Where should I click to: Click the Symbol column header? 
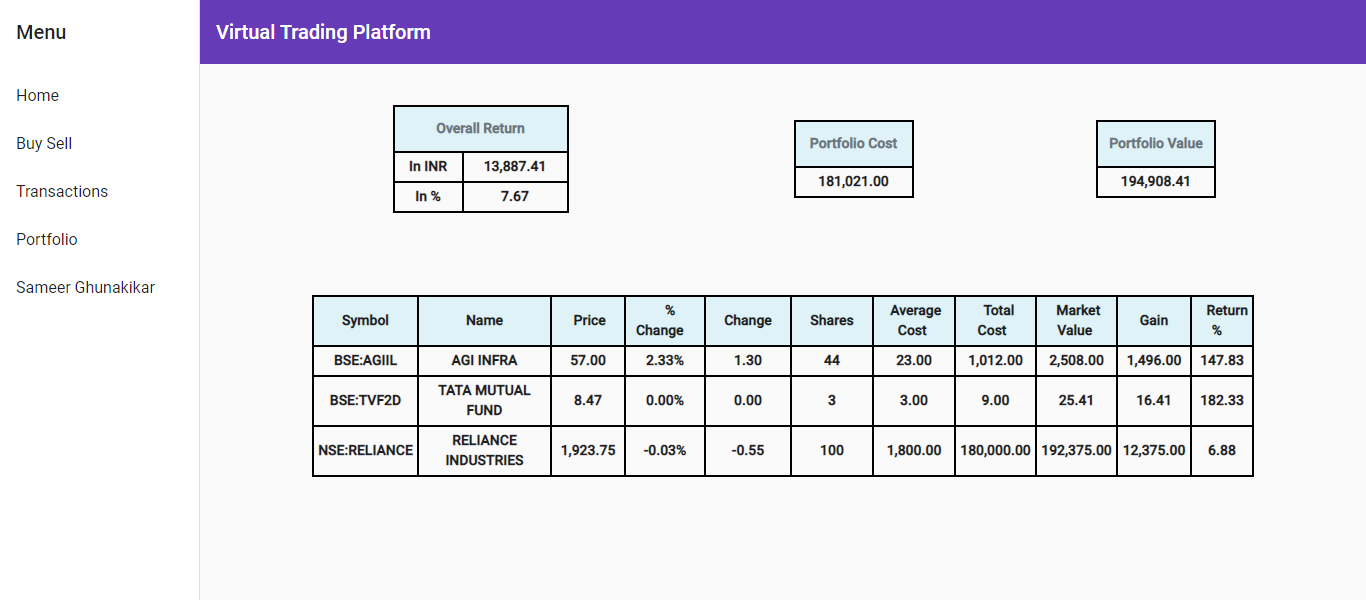(365, 320)
